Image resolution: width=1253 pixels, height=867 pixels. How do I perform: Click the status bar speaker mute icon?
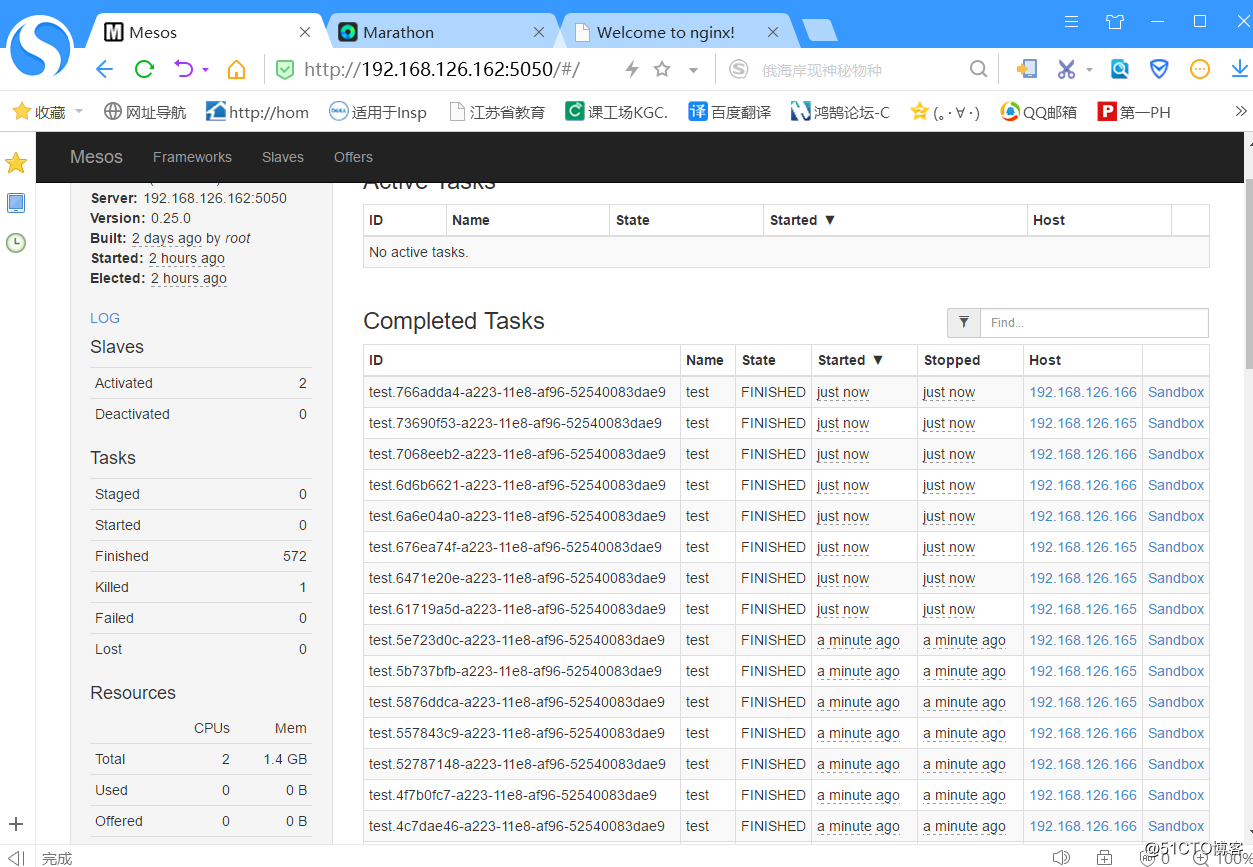(1061, 857)
